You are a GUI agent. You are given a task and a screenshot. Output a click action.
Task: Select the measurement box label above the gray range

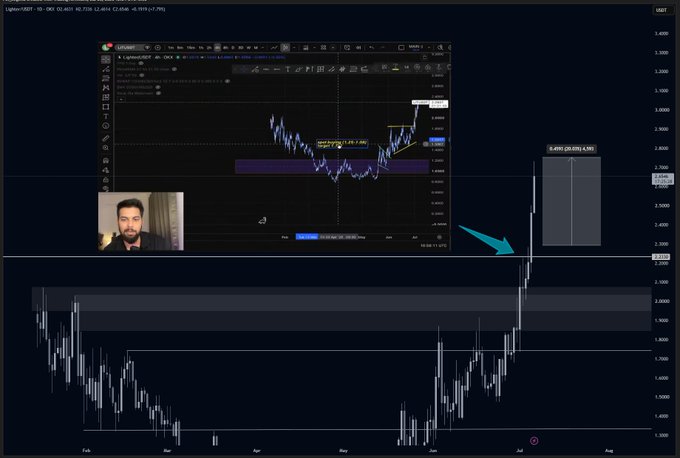point(571,149)
